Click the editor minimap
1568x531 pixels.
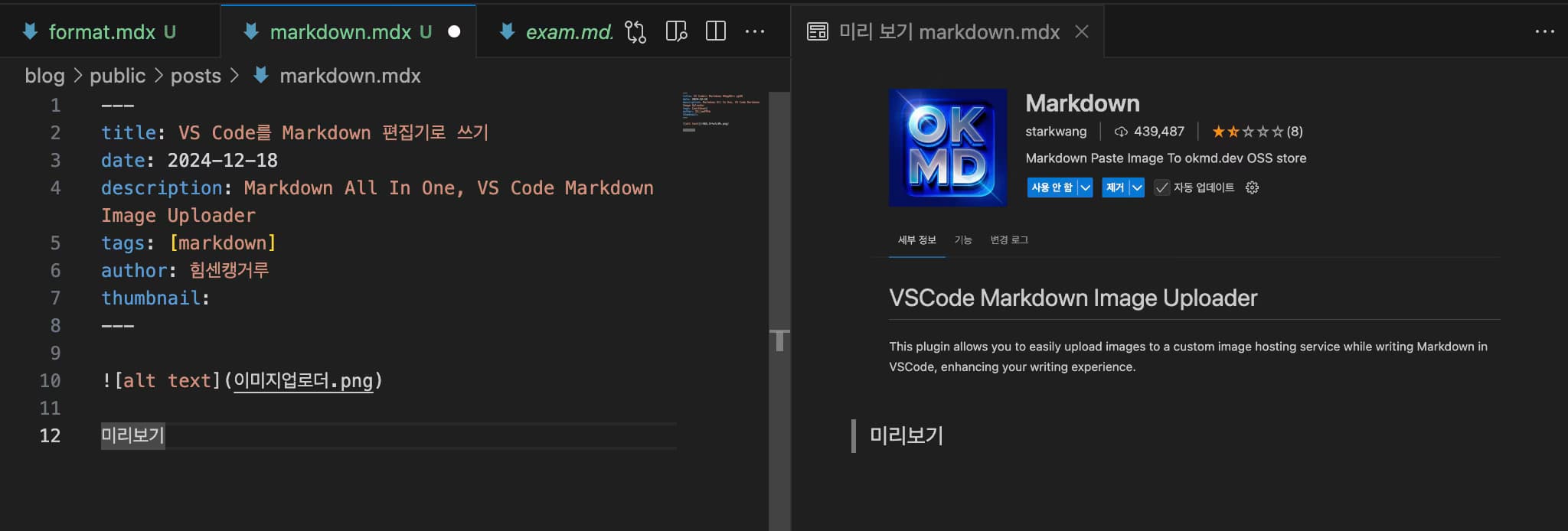point(721,112)
